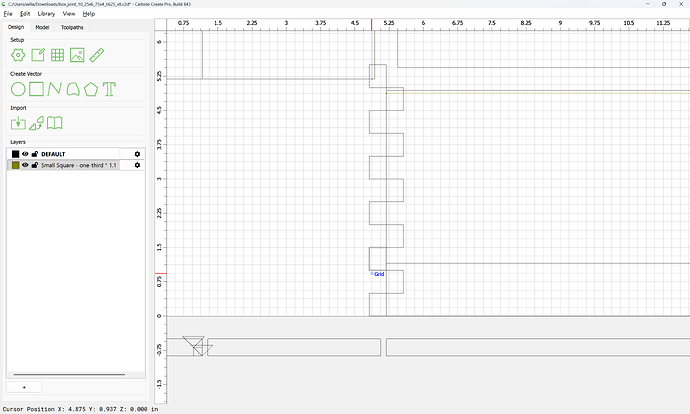Image resolution: width=690 pixels, height=414 pixels.
Task: Open Job Setup gear icon
Action: (18, 55)
